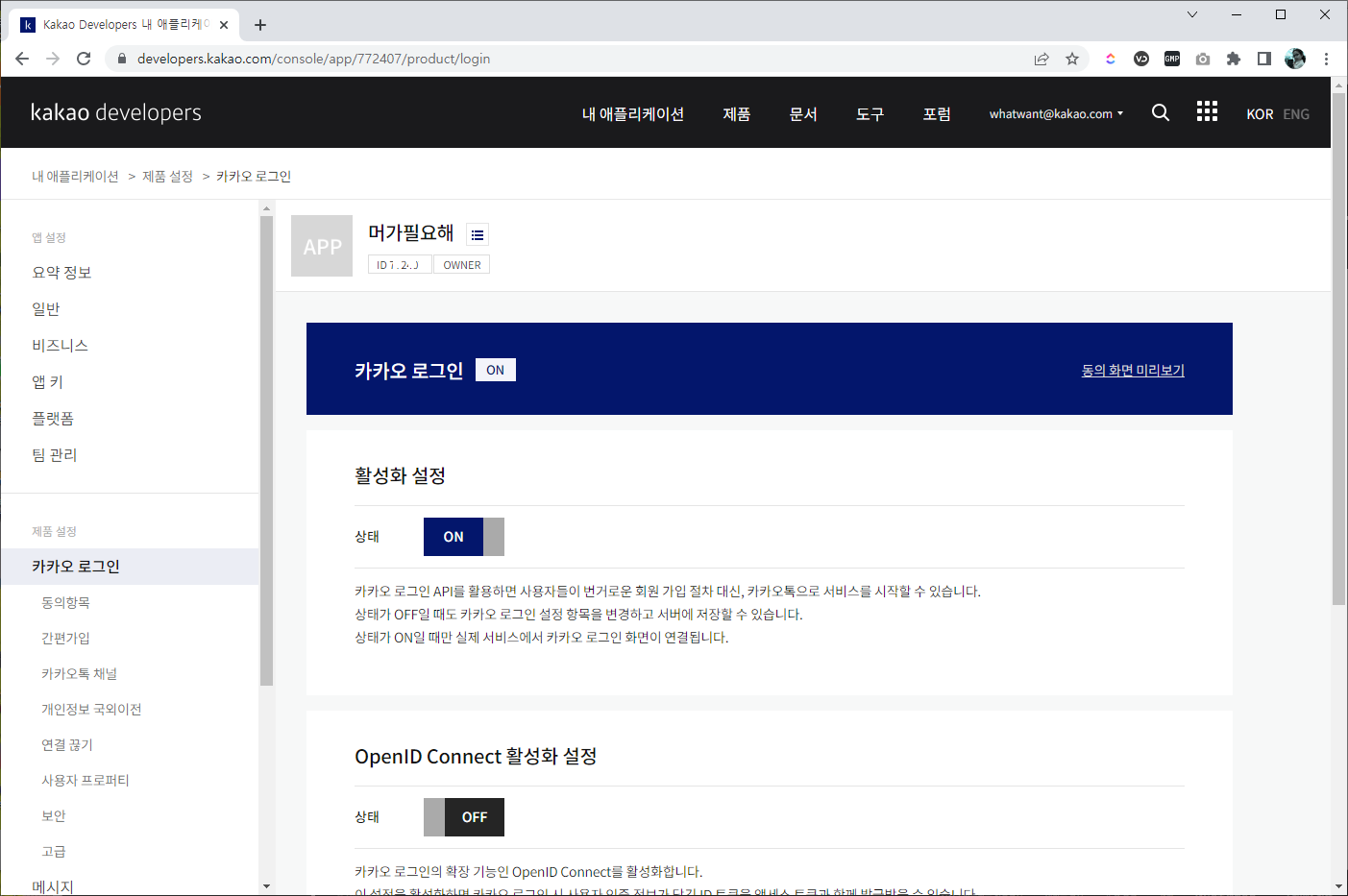Click the sidebar scrollbar thumb
Screen dimensions: 1348x896
tap(266, 450)
